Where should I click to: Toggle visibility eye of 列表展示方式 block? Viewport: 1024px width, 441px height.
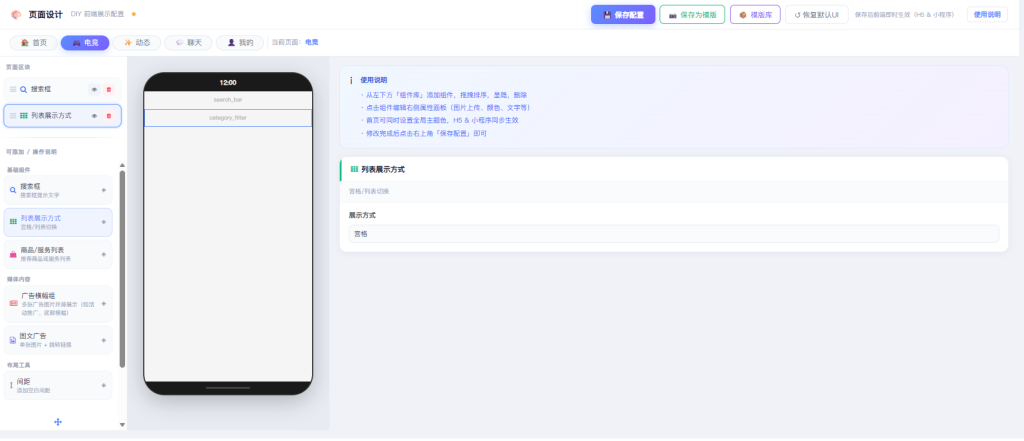click(x=94, y=116)
